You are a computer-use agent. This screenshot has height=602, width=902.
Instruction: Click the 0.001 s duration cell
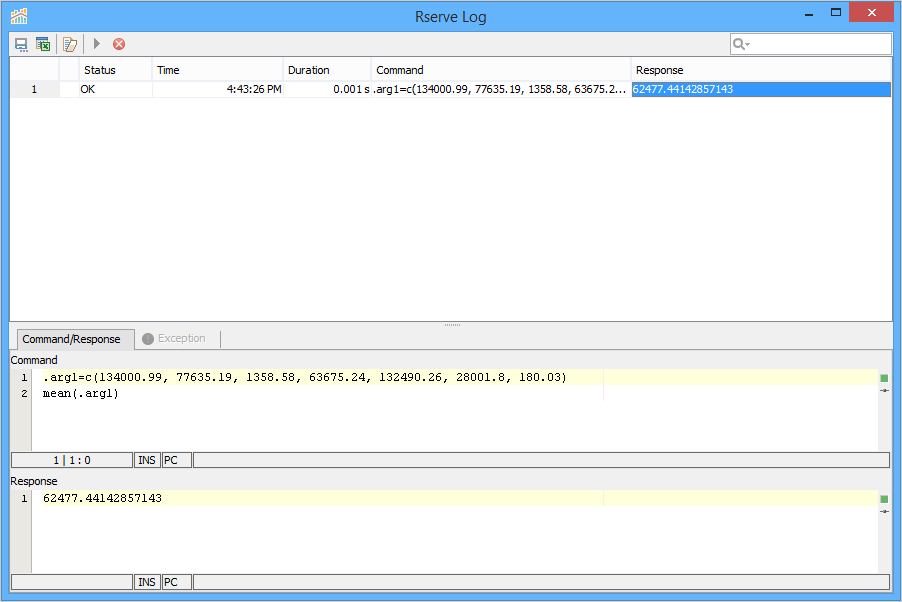pyautogui.click(x=327, y=89)
